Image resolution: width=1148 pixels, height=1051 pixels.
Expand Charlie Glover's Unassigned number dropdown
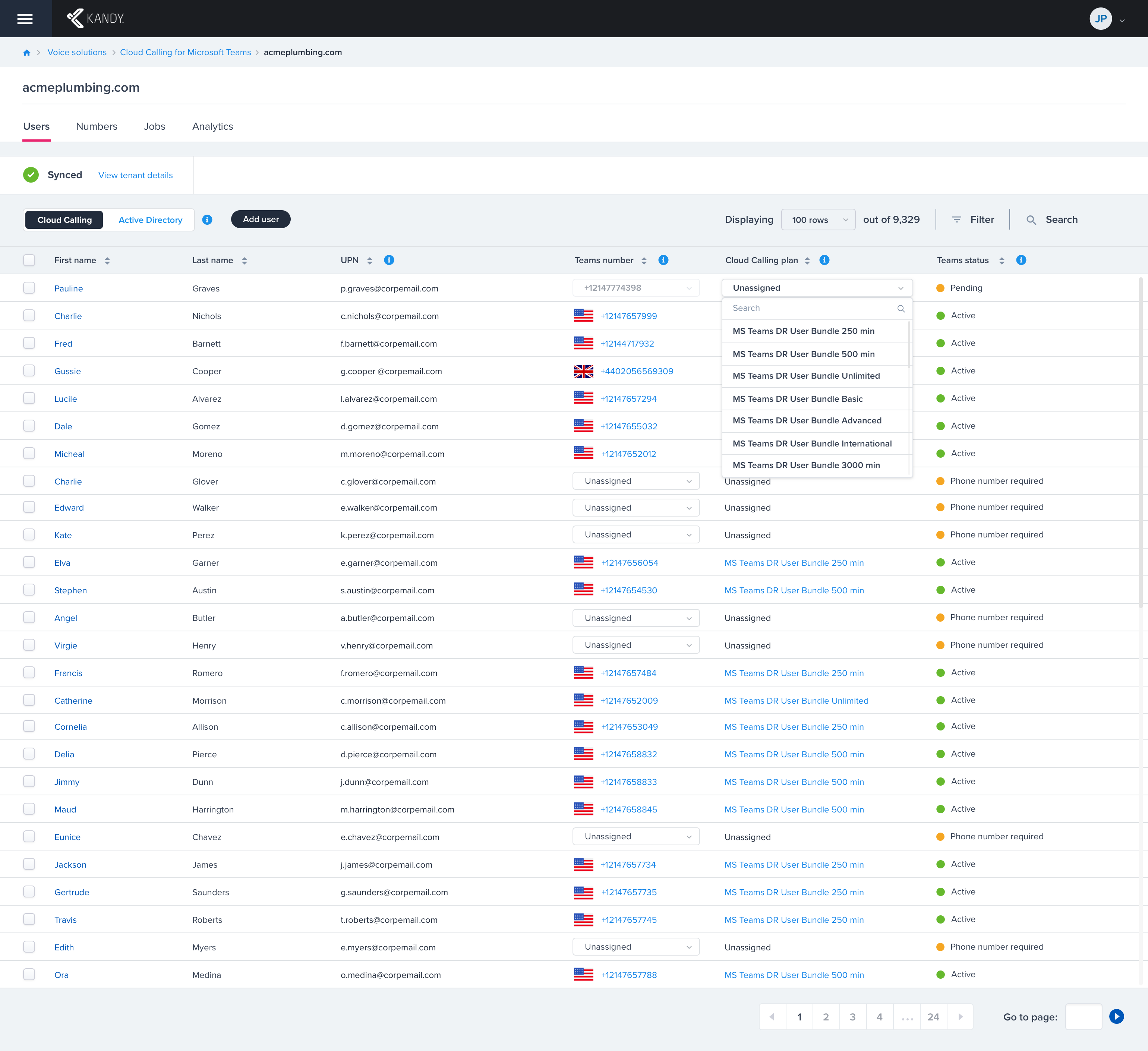pos(635,481)
